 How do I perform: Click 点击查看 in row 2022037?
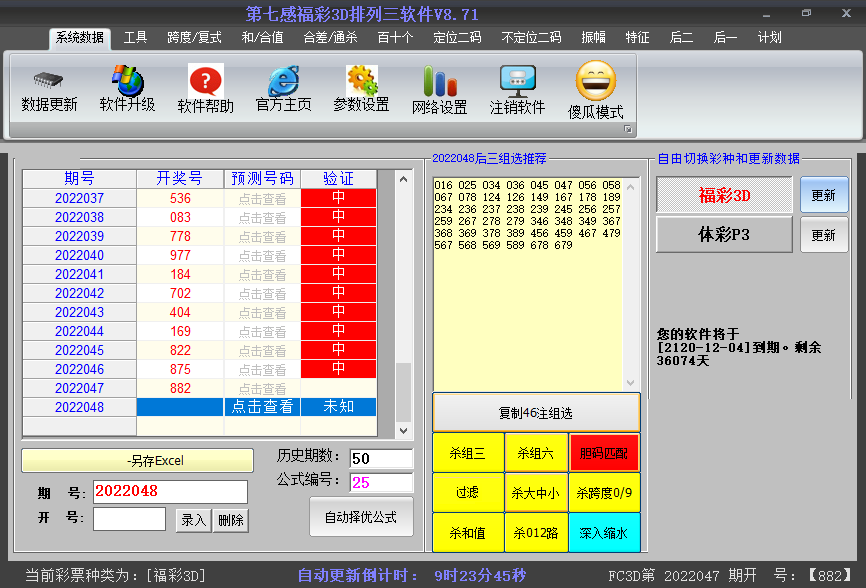point(262,198)
